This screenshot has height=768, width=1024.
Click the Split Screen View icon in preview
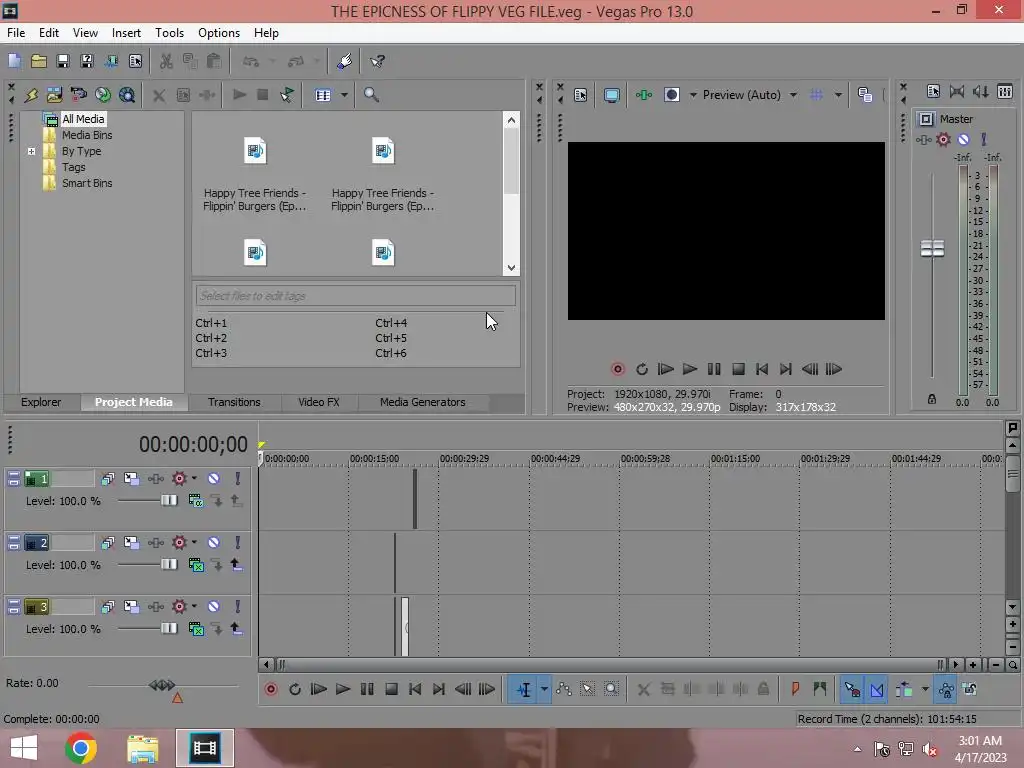pyautogui.click(x=672, y=95)
